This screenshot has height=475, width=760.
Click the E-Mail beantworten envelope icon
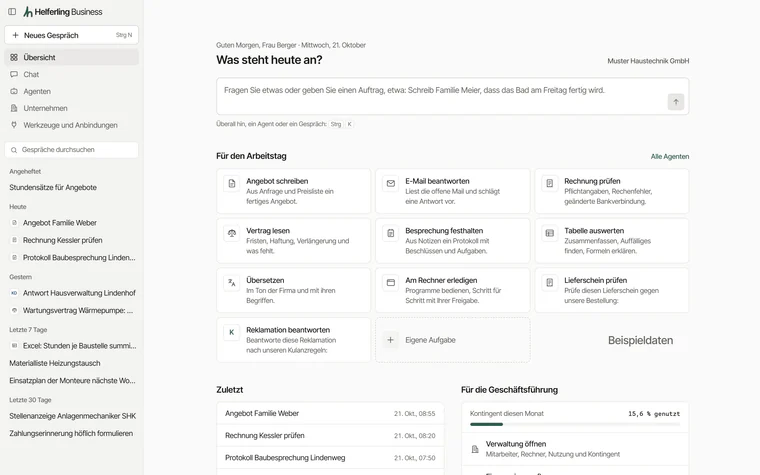pyautogui.click(x=391, y=184)
